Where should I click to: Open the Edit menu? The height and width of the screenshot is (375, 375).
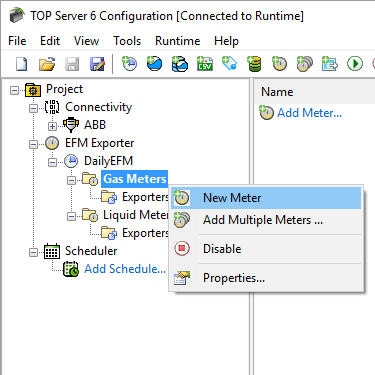pos(50,41)
